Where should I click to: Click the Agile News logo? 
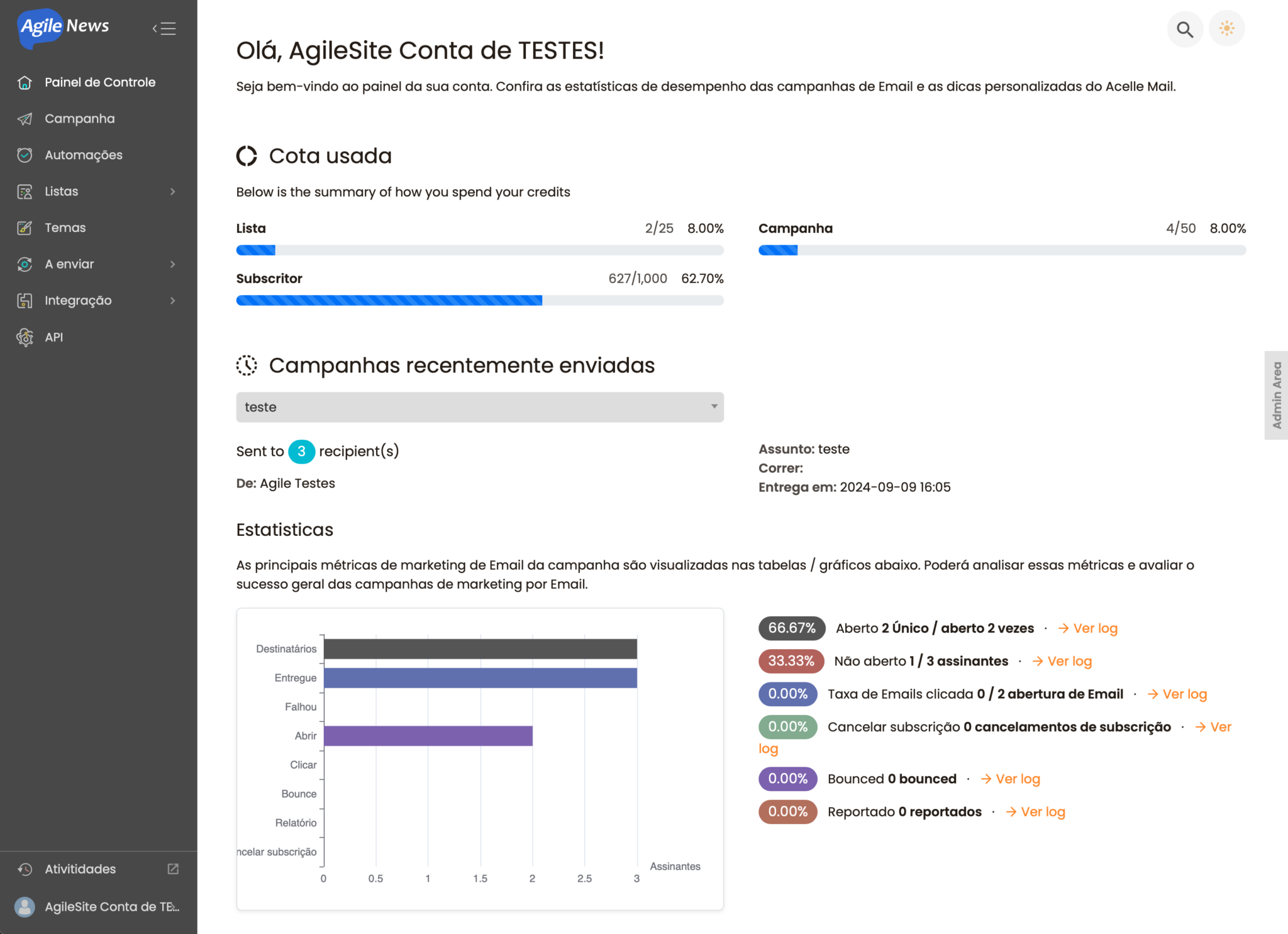tap(64, 27)
